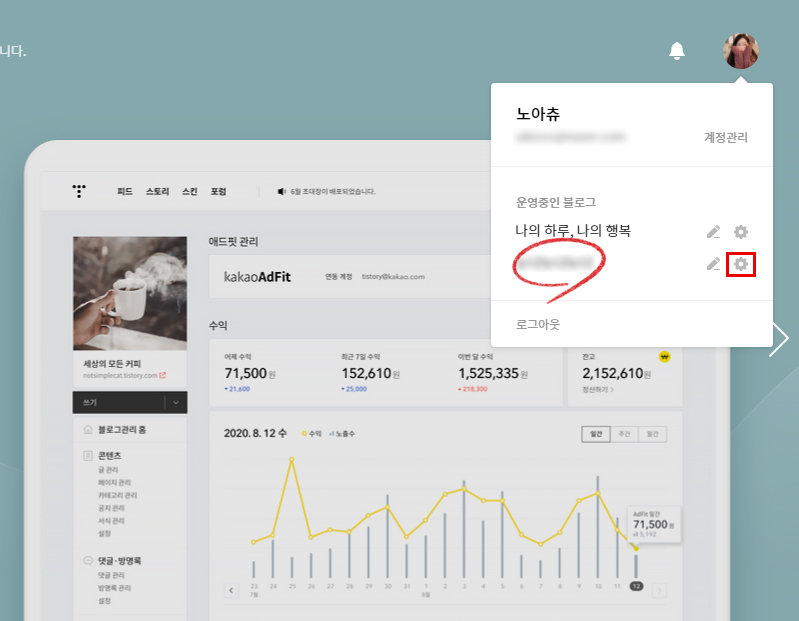799x621 pixels.
Task: Open 설정 under 콘텐츠
Action: point(104,533)
